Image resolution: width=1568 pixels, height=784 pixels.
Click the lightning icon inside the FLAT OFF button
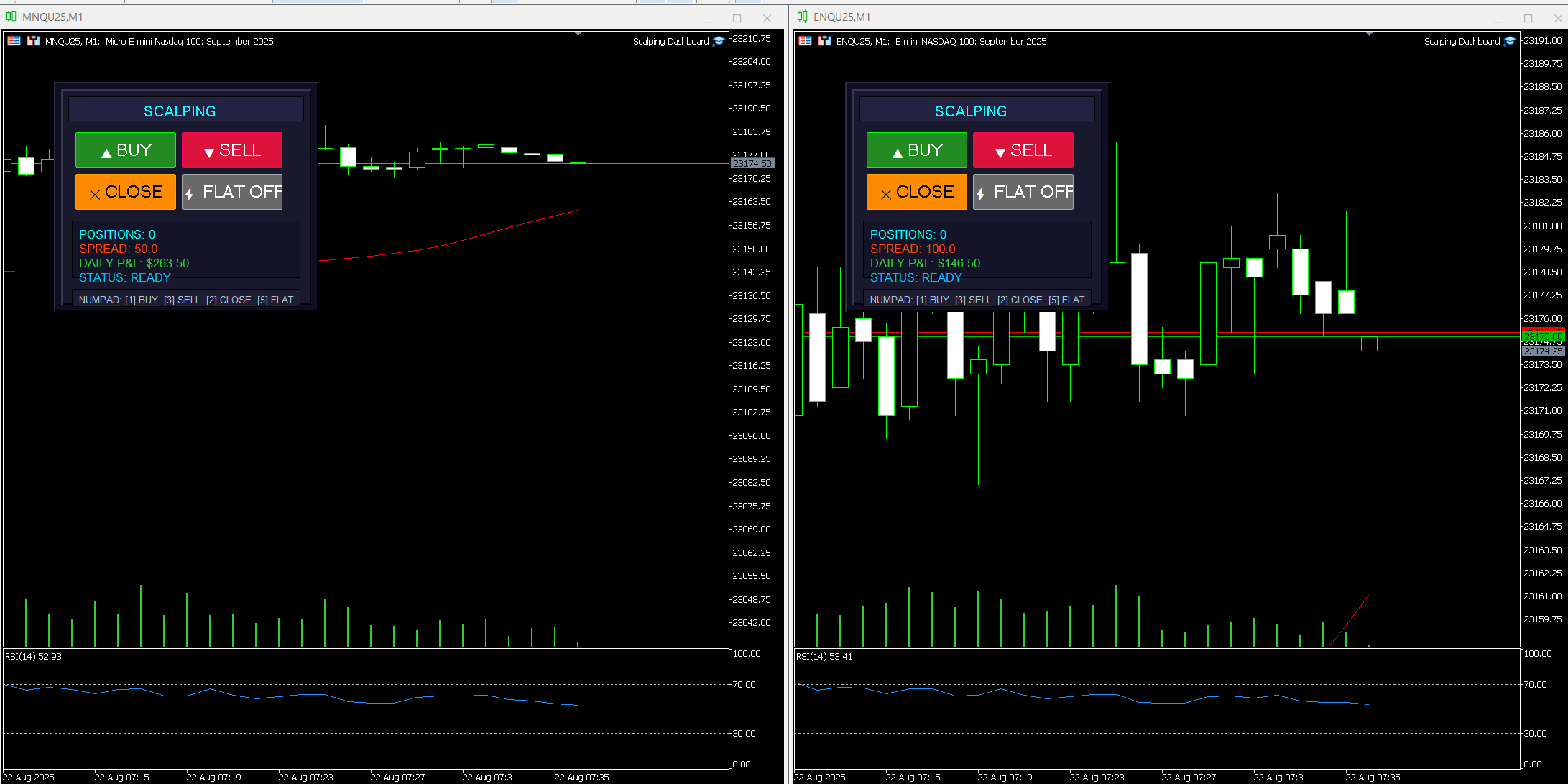click(190, 192)
